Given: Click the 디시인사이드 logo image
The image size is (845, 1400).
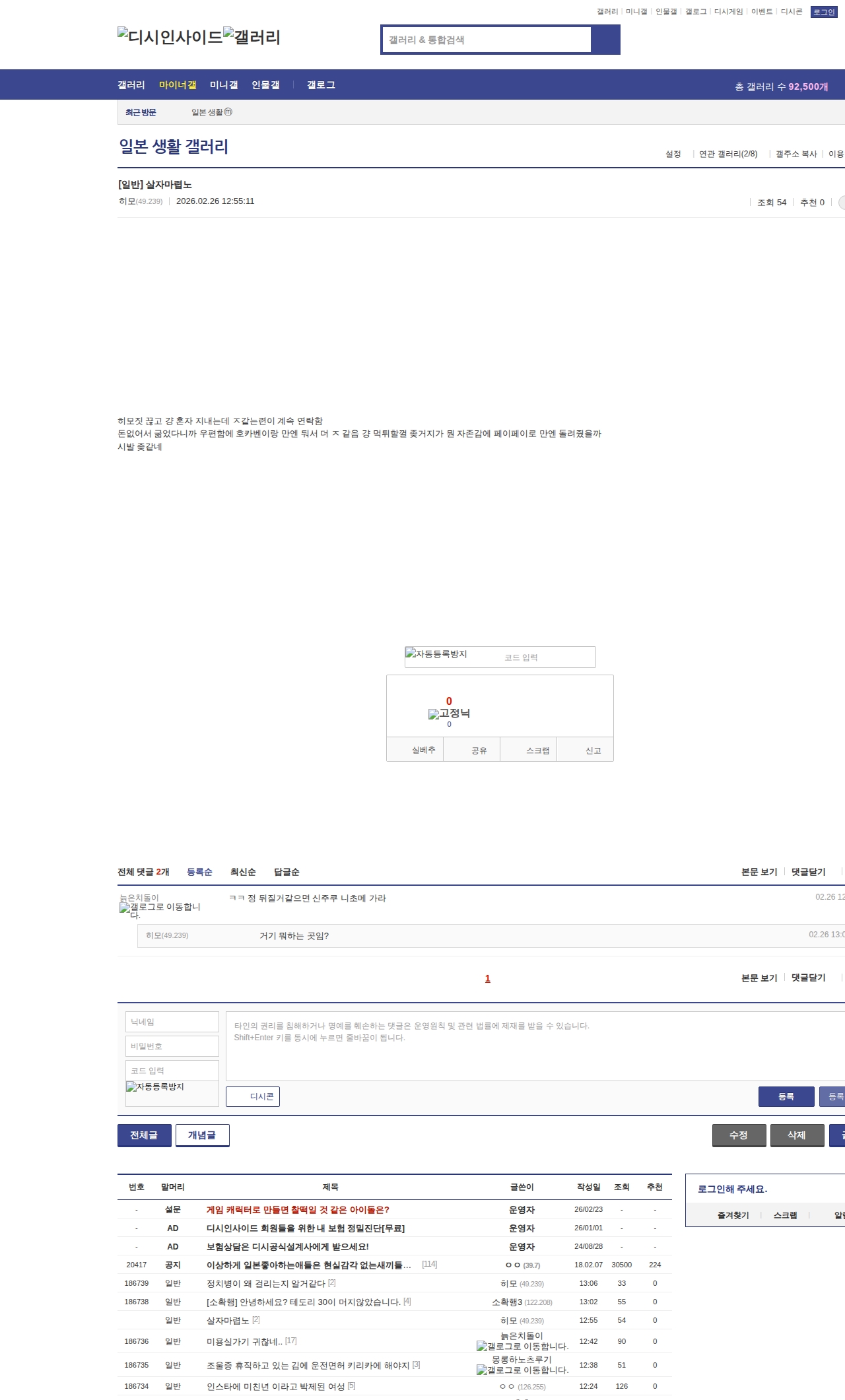Looking at the screenshot, I should pyautogui.click(x=170, y=37).
